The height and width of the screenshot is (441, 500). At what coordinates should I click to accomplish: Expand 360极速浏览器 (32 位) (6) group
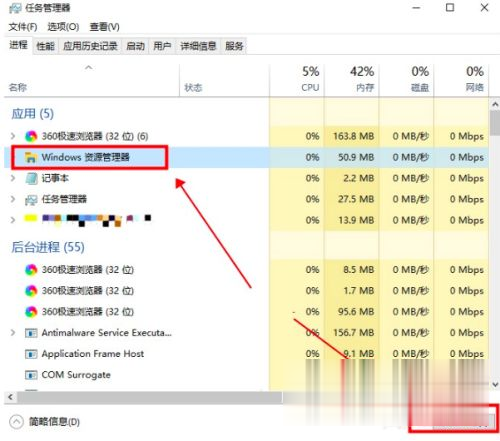13,136
